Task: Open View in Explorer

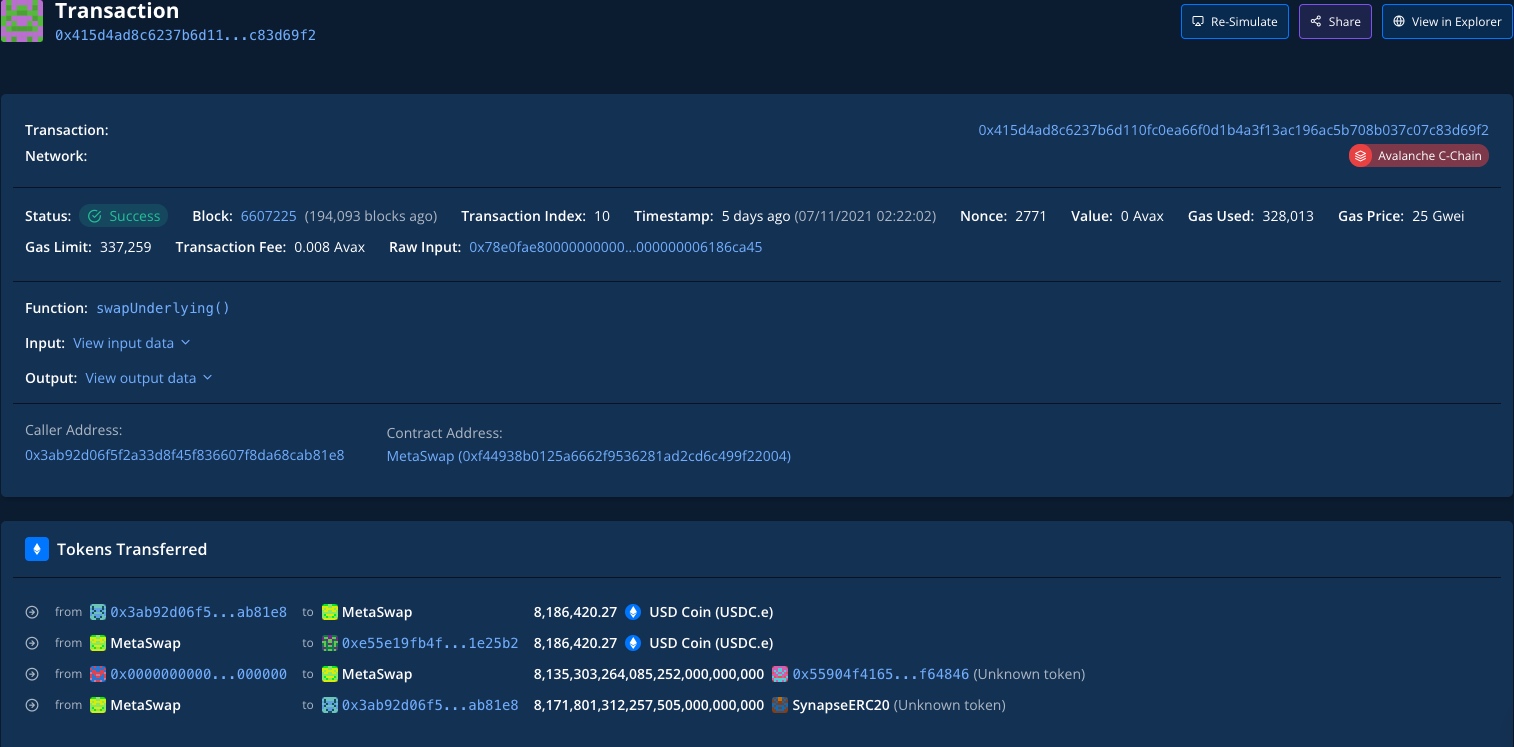Action: pyautogui.click(x=1447, y=22)
